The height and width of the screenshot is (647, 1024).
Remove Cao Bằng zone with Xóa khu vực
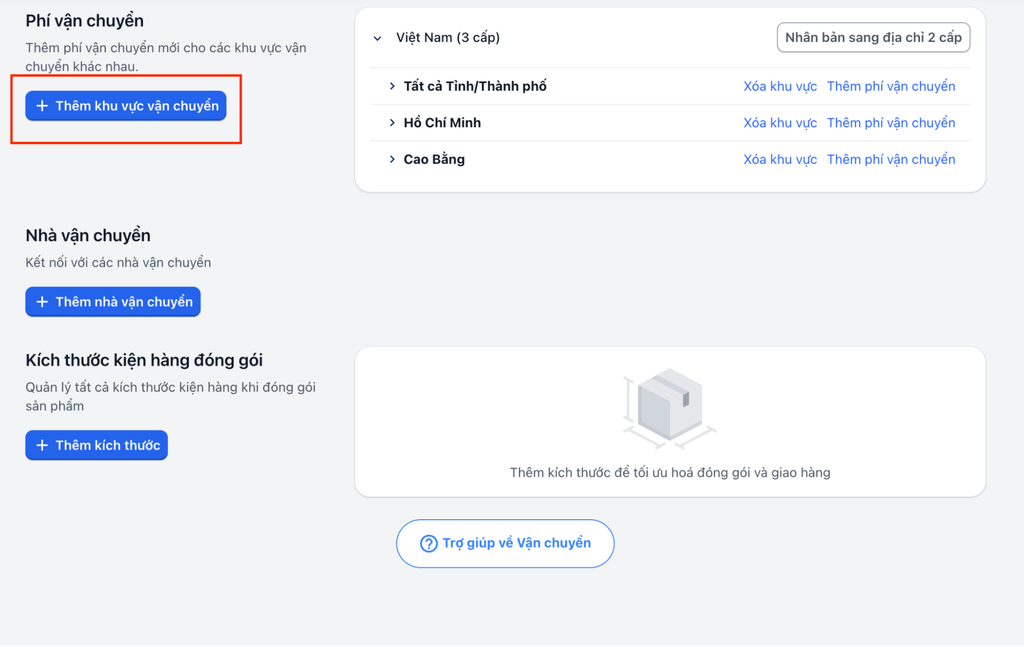point(780,160)
